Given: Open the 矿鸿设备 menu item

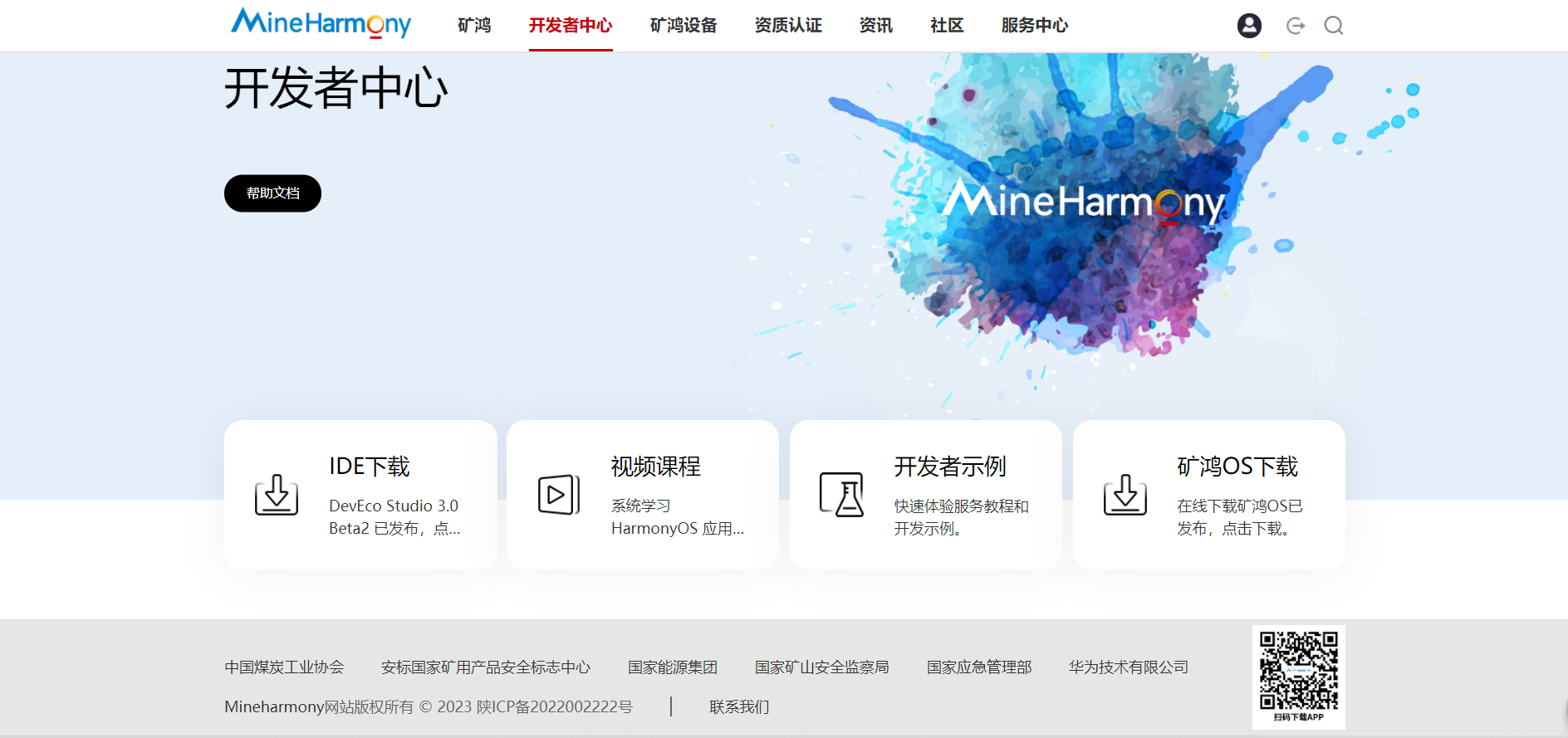Looking at the screenshot, I should click(684, 26).
